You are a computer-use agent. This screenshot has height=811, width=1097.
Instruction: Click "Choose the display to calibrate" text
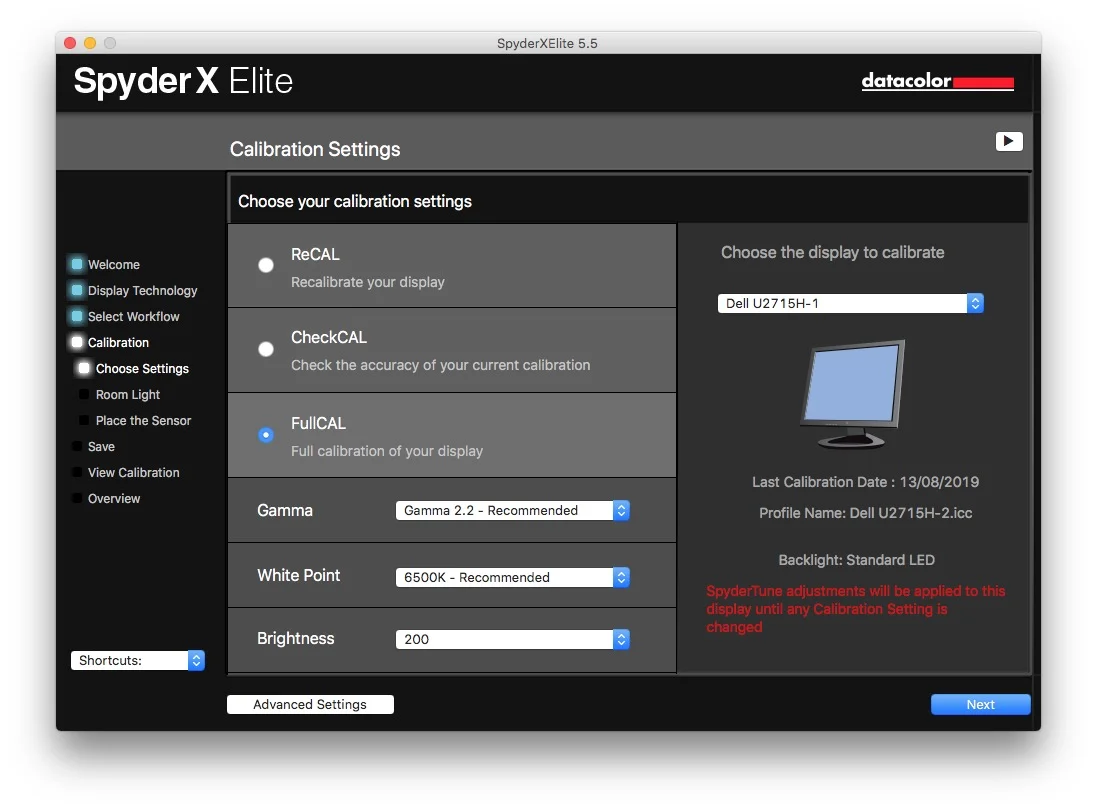pyautogui.click(x=833, y=252)
